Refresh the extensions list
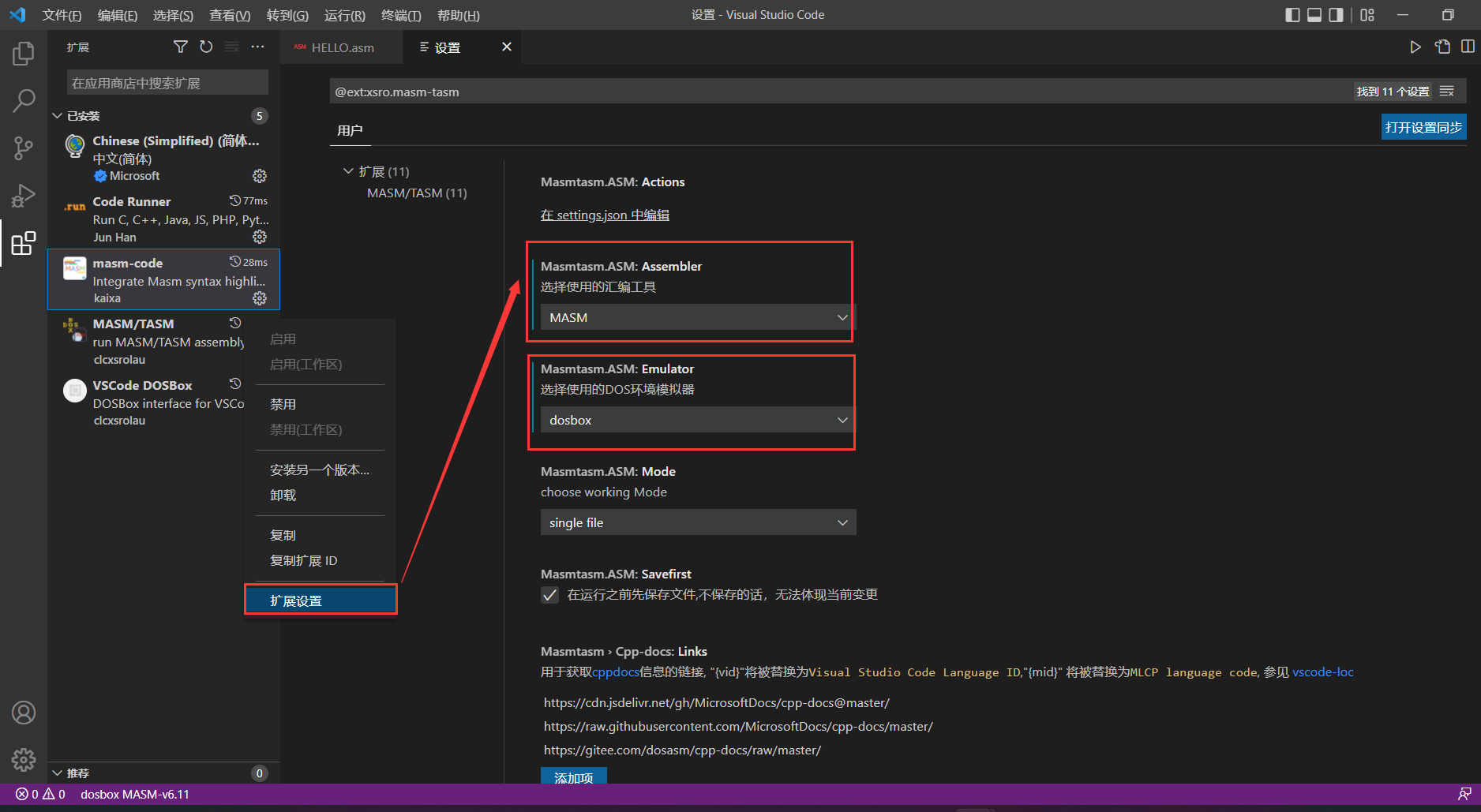 tap(206, 47)
